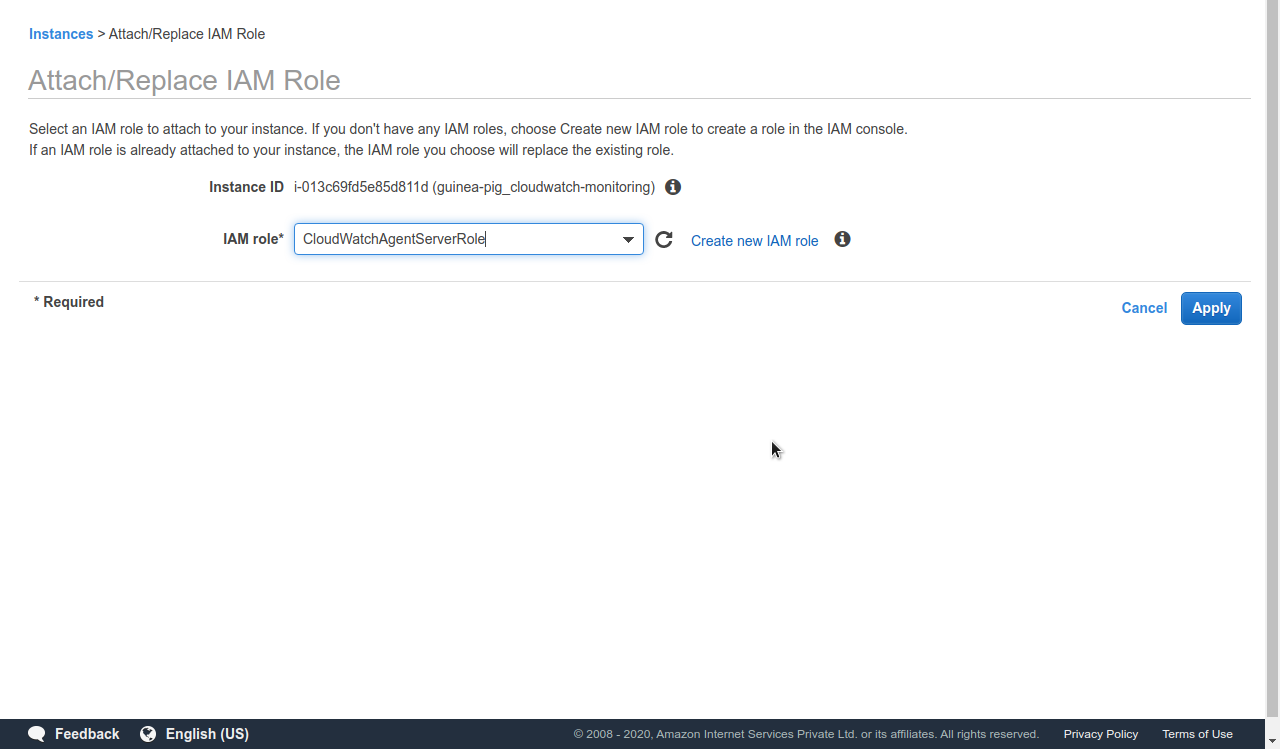Click the page vertical scrollbar
The width and height of the screenshot is (1280, 749).
[1272, 359]
